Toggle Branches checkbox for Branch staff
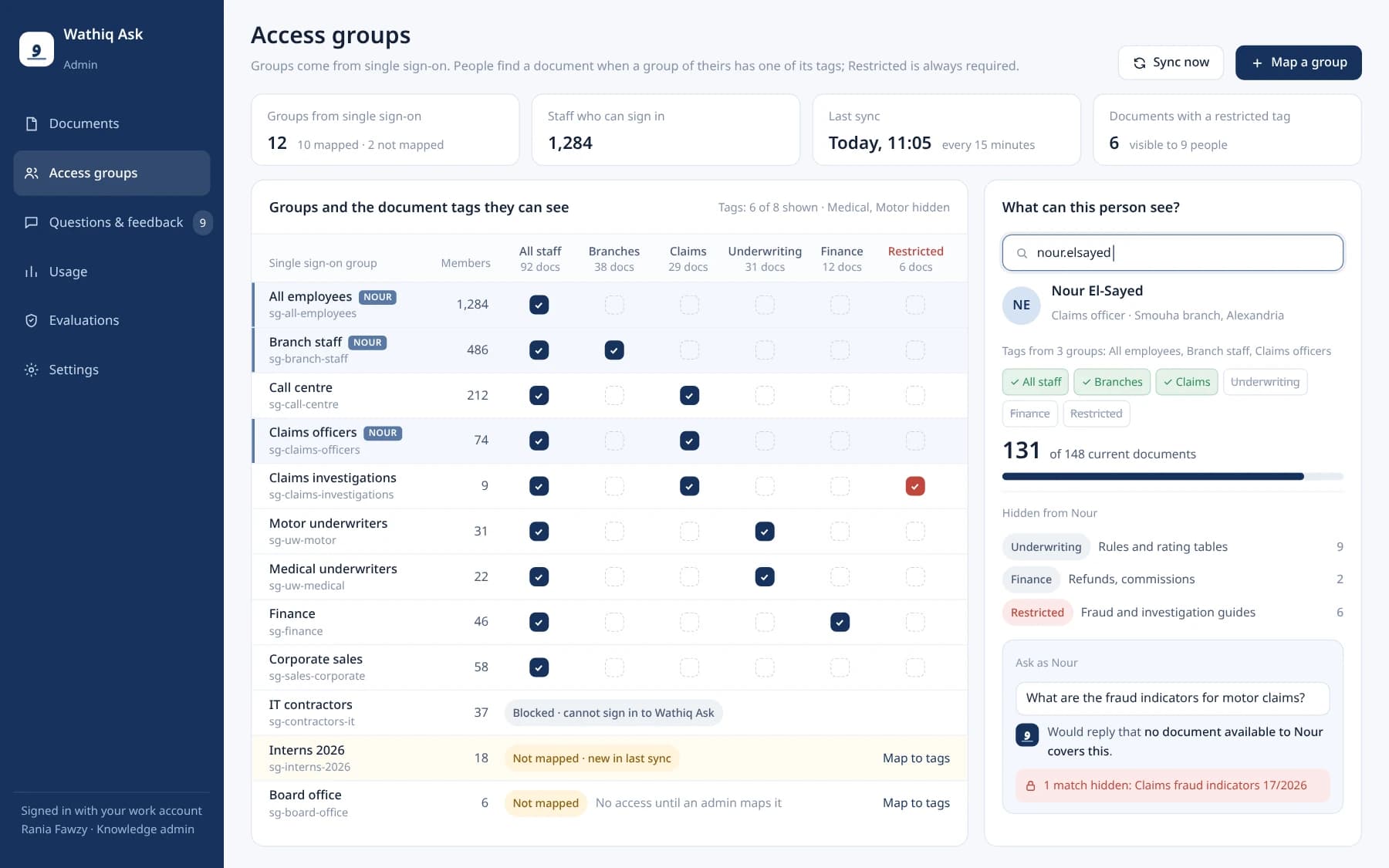 [x=614, y=350]
